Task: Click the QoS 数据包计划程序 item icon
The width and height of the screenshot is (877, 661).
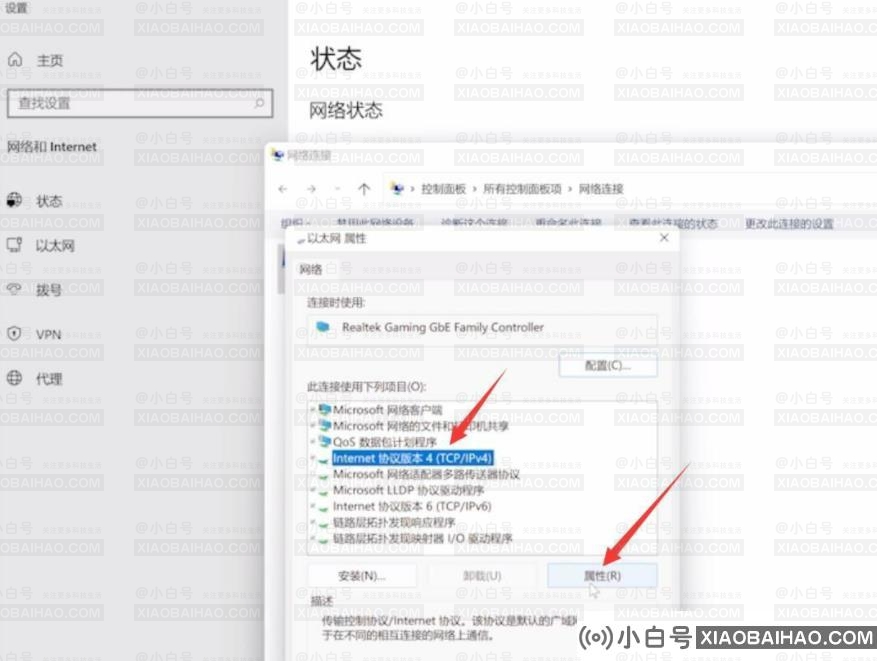Action: 324,442
